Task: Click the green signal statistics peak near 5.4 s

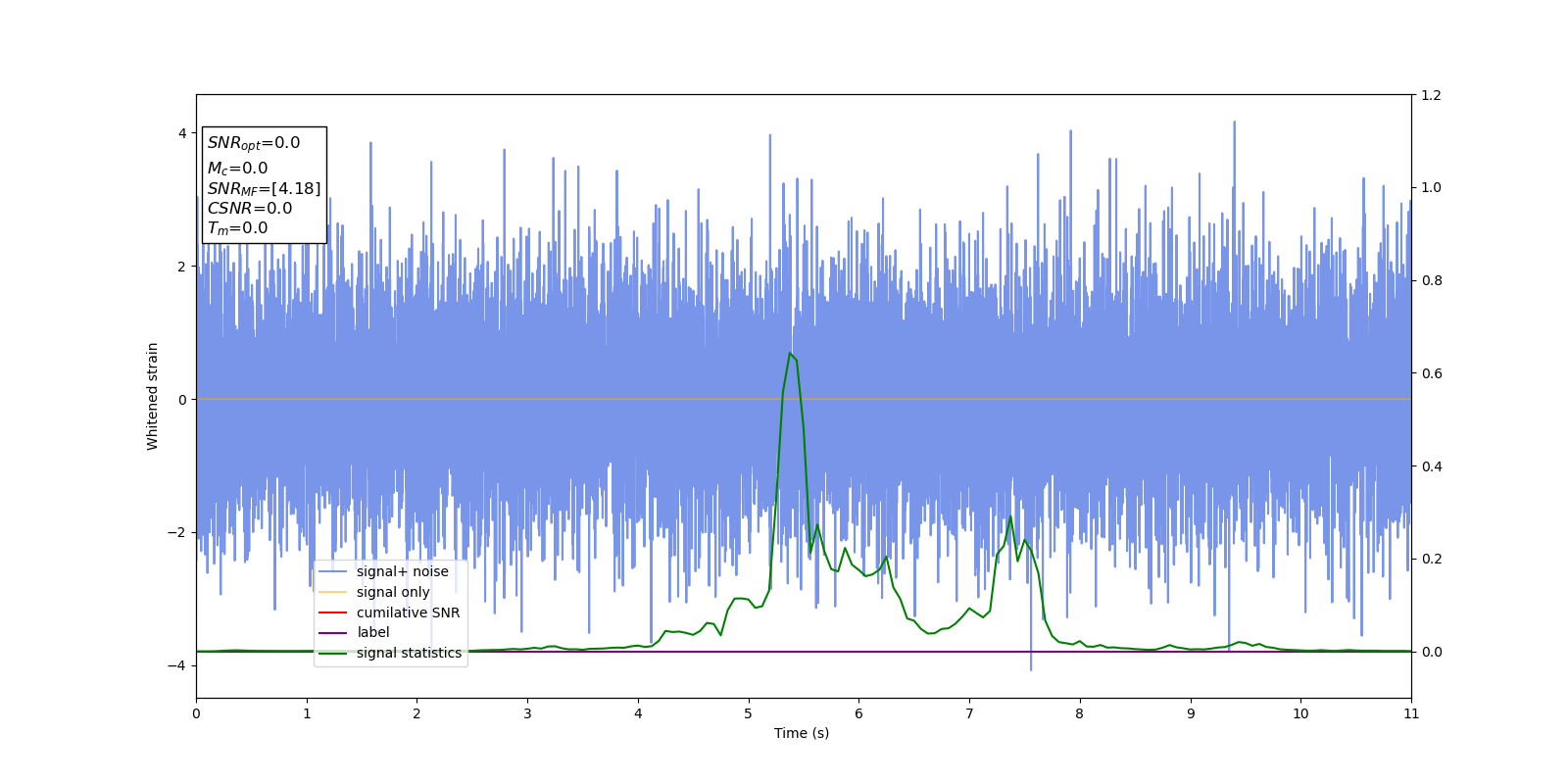Action: point(790,354)
